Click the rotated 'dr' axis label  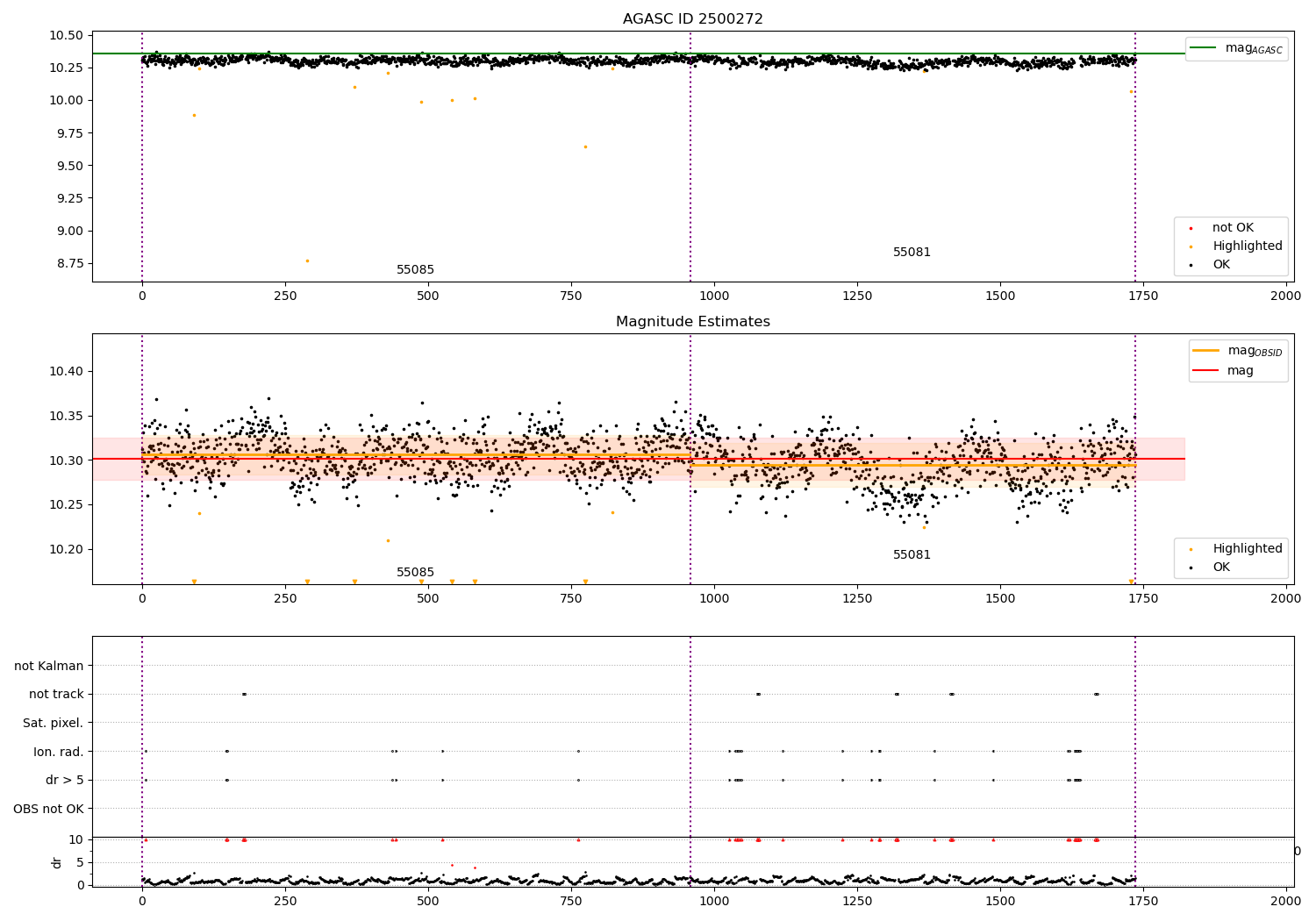[57, 862]
